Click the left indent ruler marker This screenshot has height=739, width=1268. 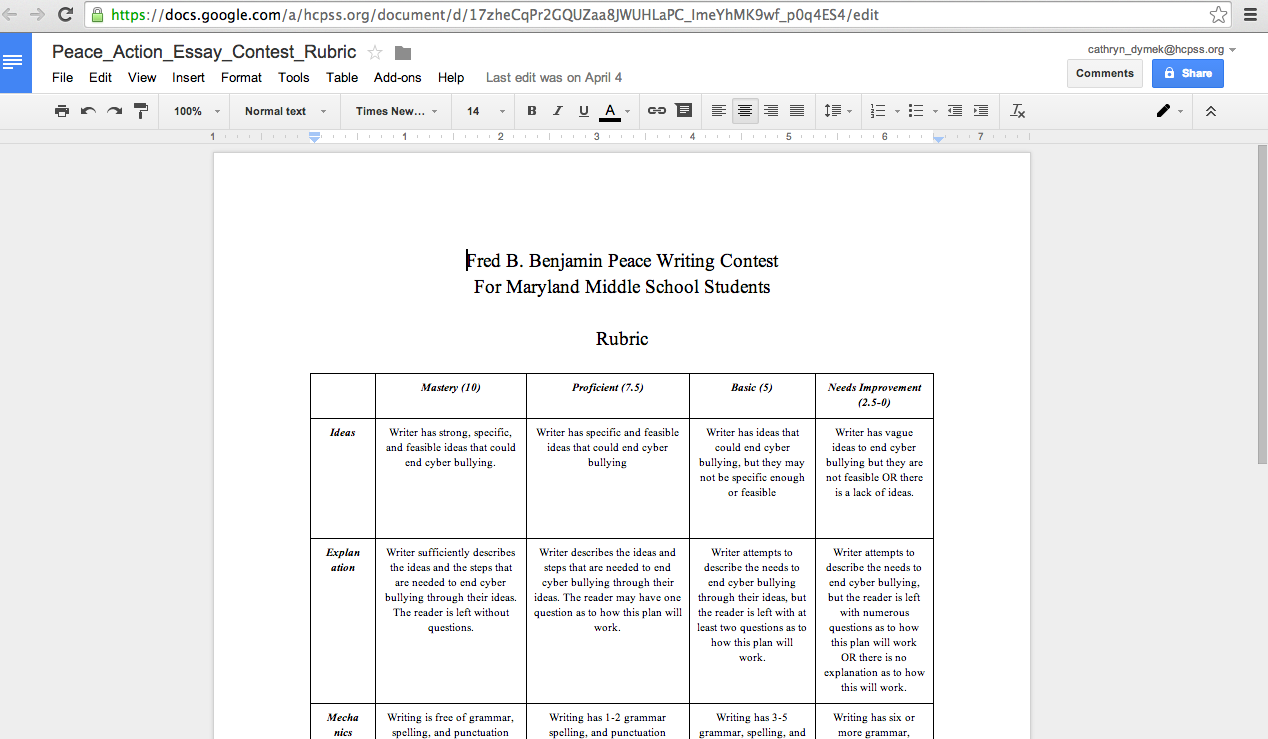[314, 137]
